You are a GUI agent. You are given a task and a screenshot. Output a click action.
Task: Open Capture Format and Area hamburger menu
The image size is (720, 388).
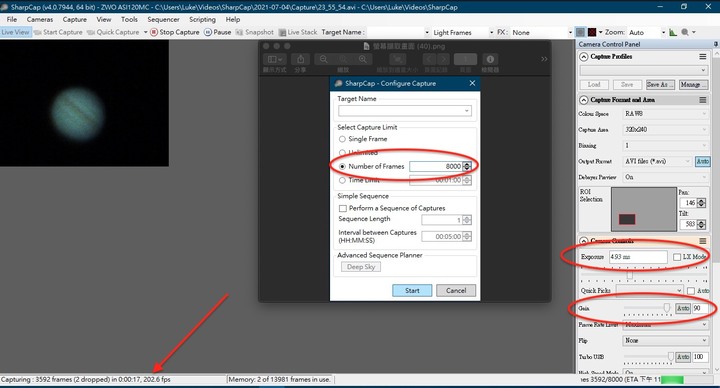pos(703,100)
